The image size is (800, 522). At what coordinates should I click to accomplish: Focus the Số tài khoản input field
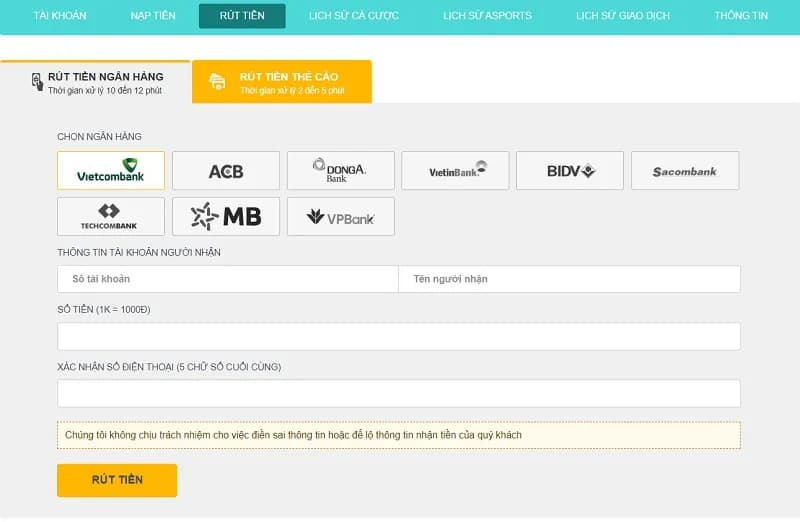click(x=228, y=279)
